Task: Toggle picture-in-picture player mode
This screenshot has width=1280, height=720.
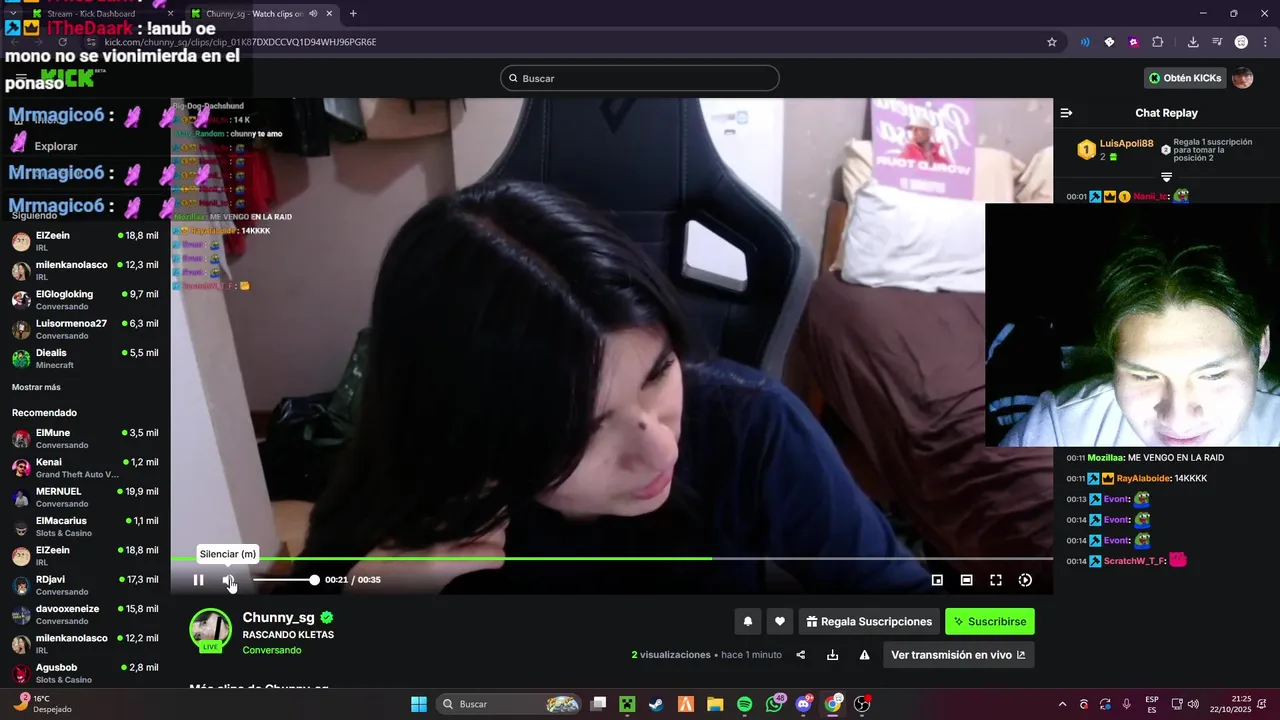Action: coord(937,580)
